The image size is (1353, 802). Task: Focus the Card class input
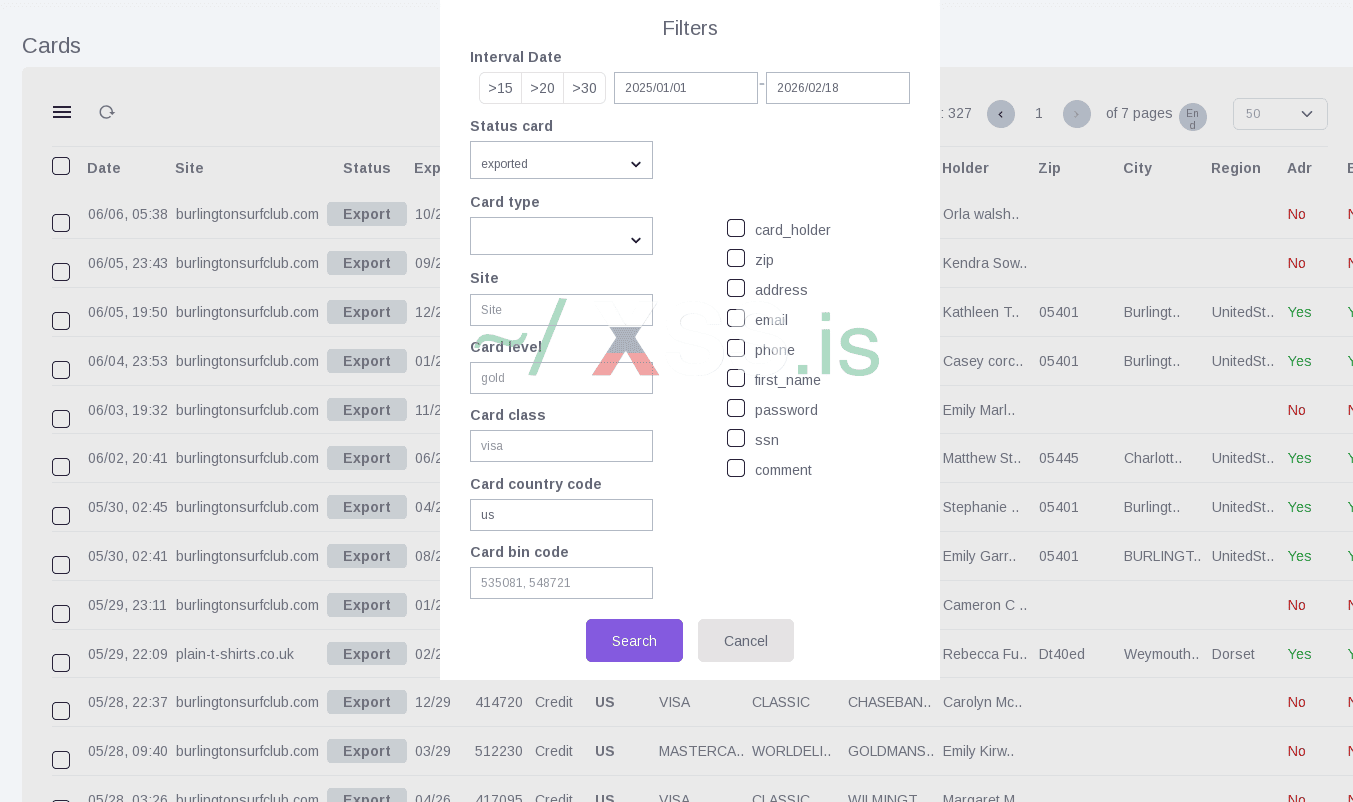561,446
